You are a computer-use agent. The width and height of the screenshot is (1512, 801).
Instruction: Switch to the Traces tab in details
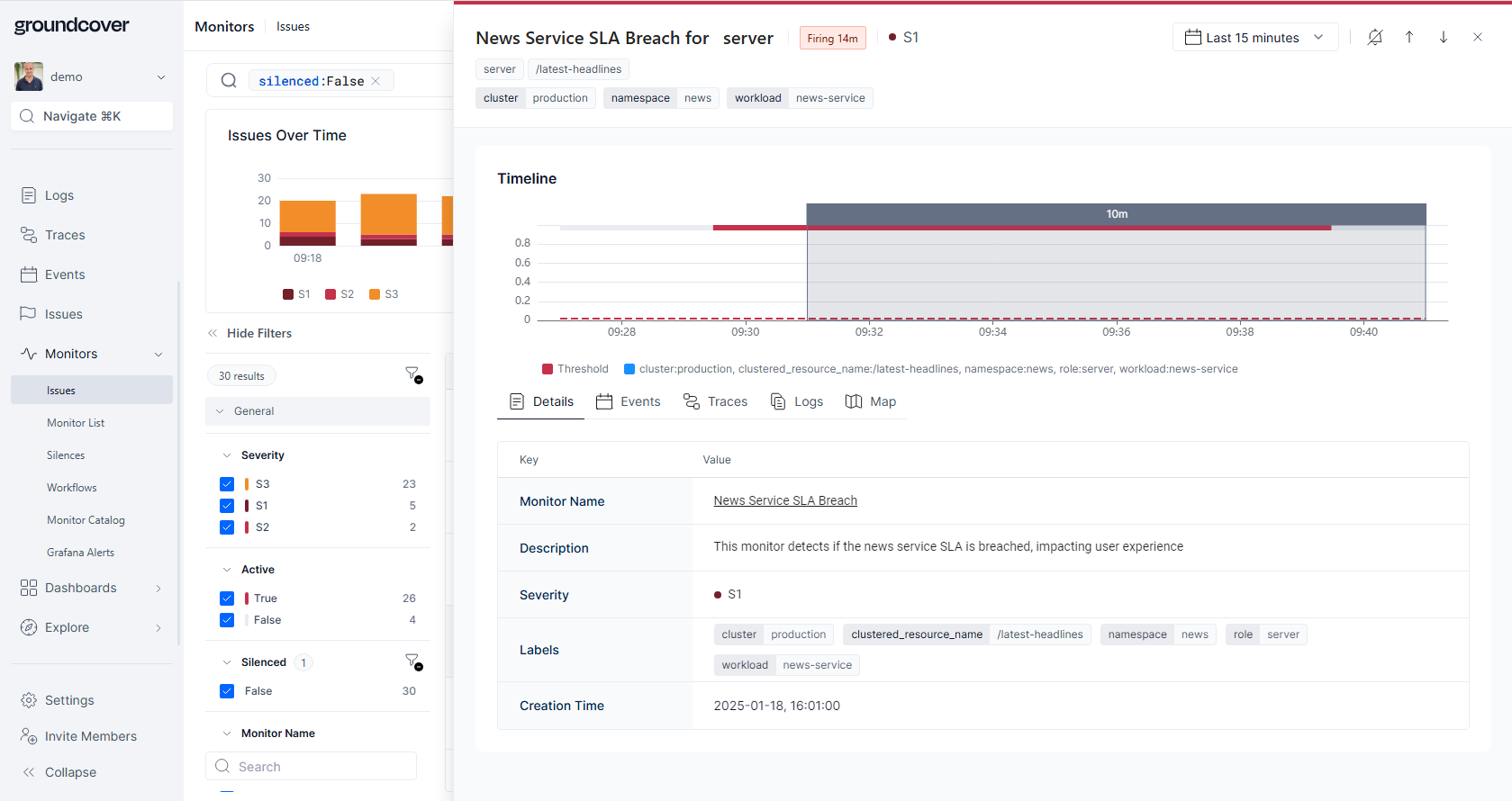716,401
